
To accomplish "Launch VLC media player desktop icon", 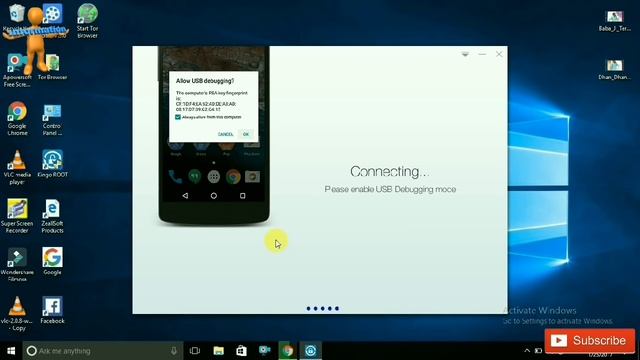I will 17,168.
